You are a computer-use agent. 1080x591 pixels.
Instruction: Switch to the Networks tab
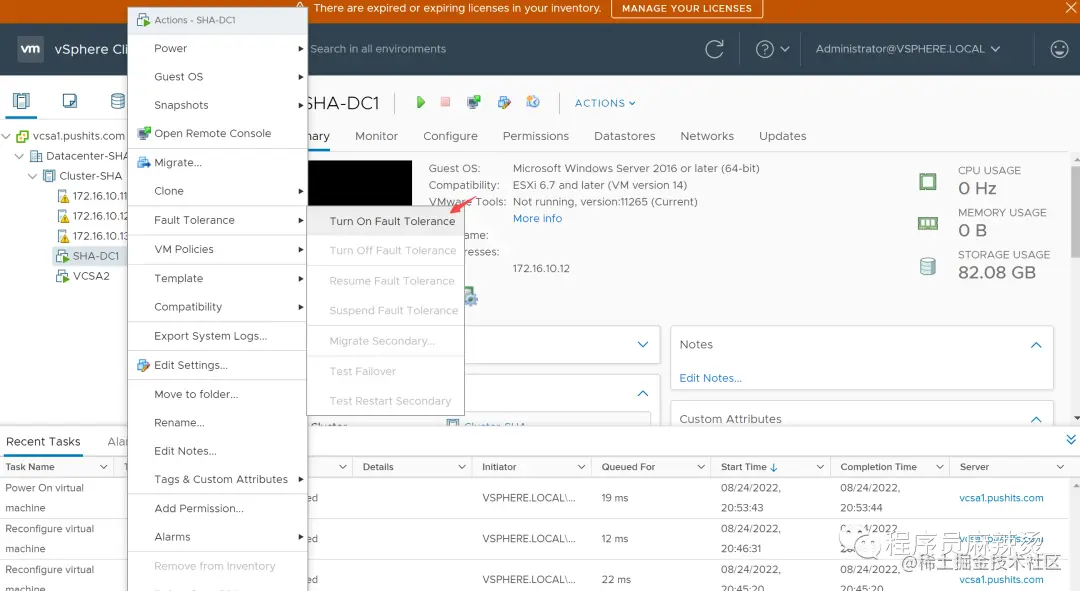[707, 136]
